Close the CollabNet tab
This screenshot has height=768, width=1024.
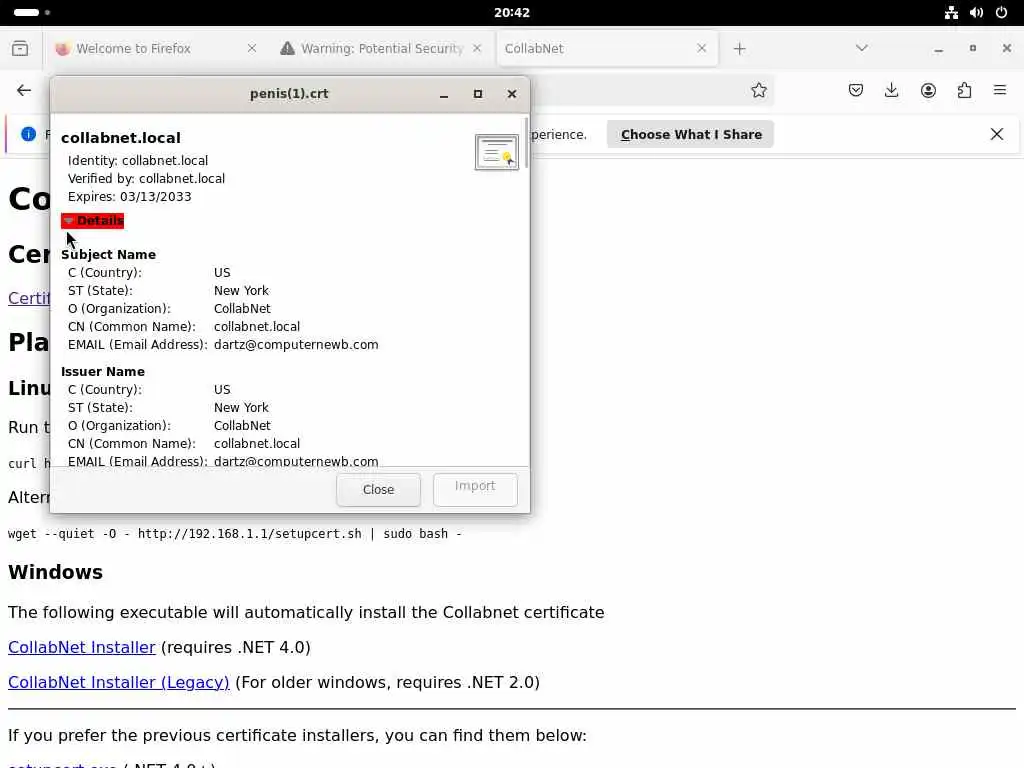[701, 48]
